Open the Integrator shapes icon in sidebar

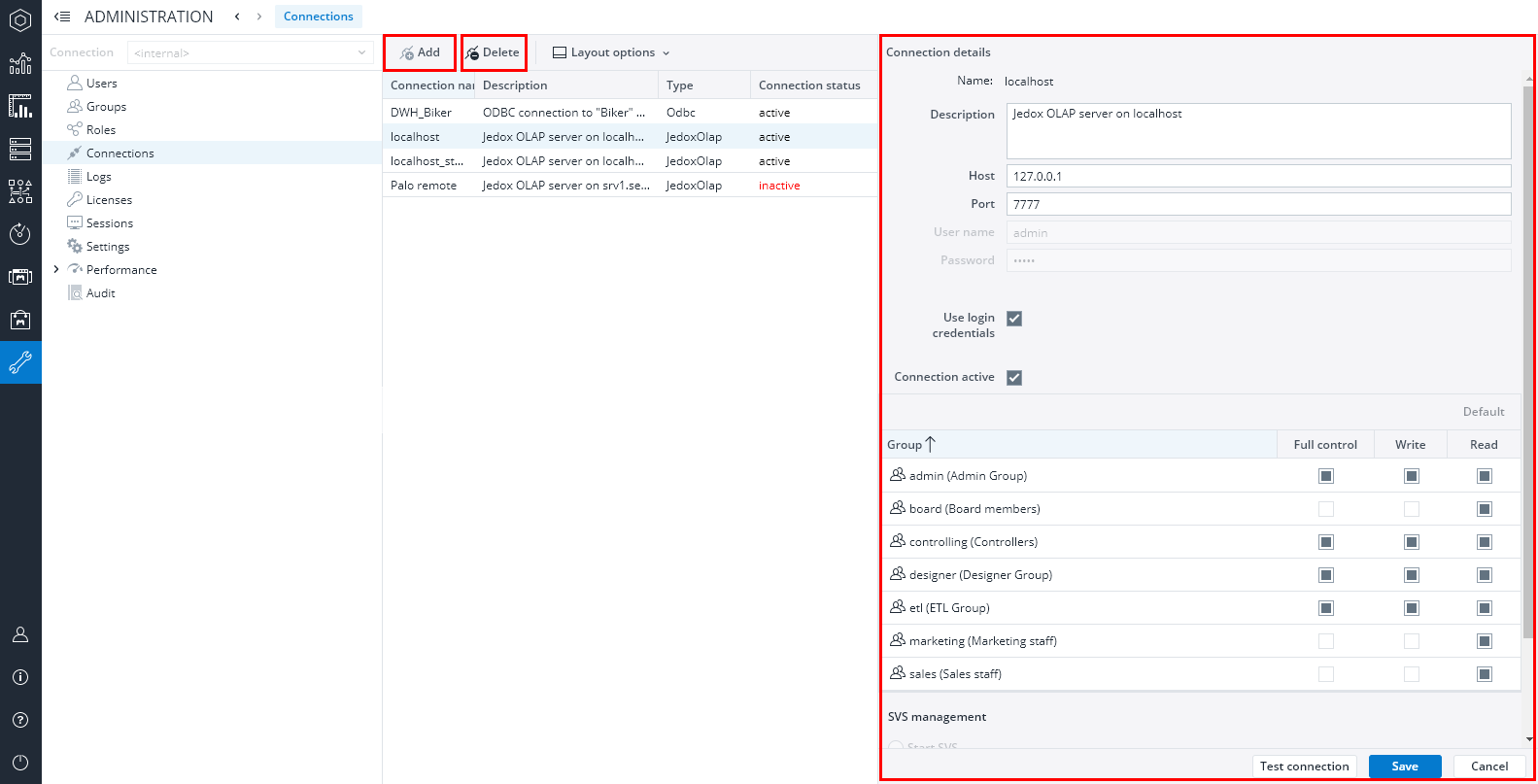20,191
